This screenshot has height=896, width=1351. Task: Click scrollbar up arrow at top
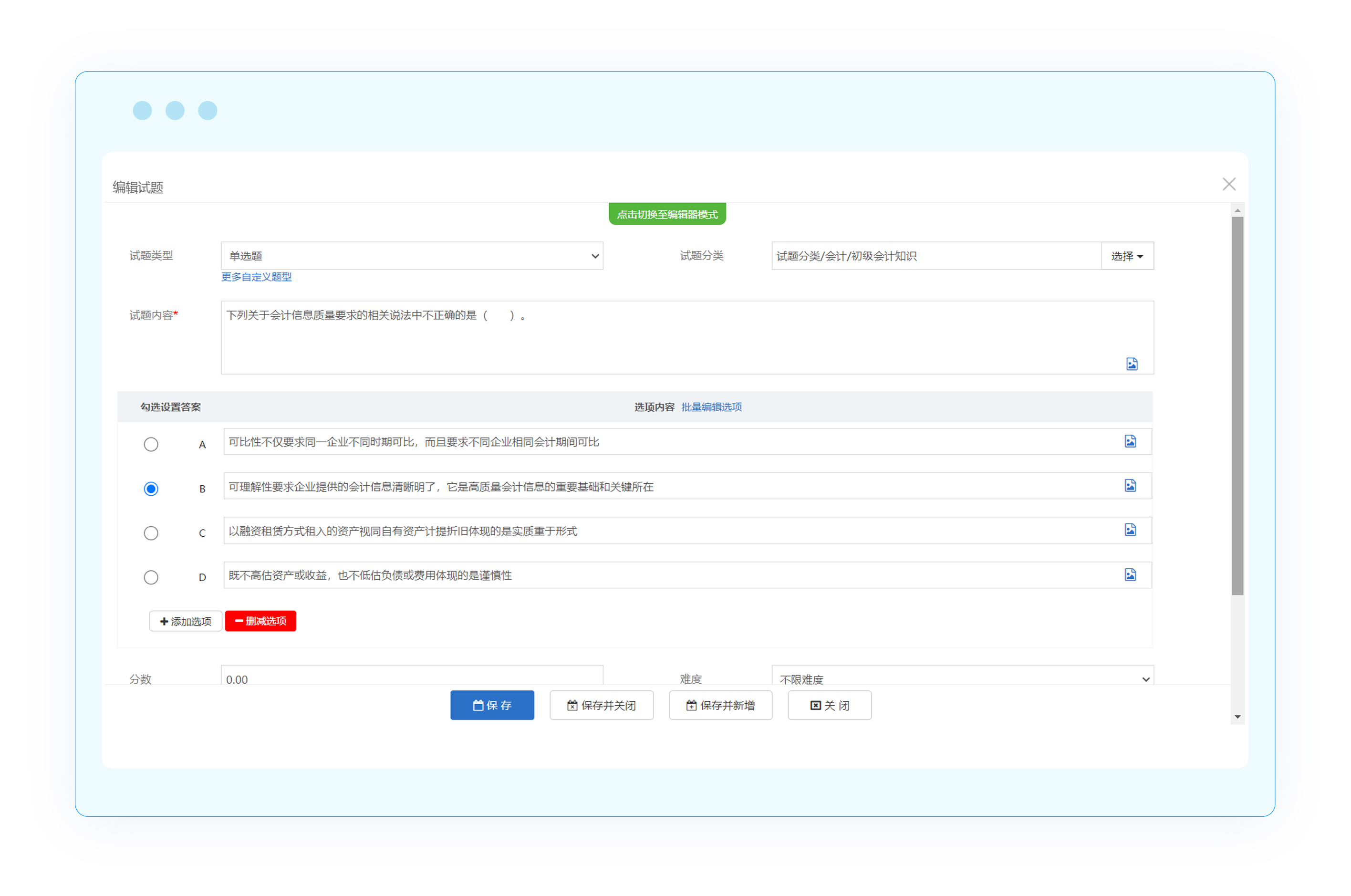point(1237,211)
